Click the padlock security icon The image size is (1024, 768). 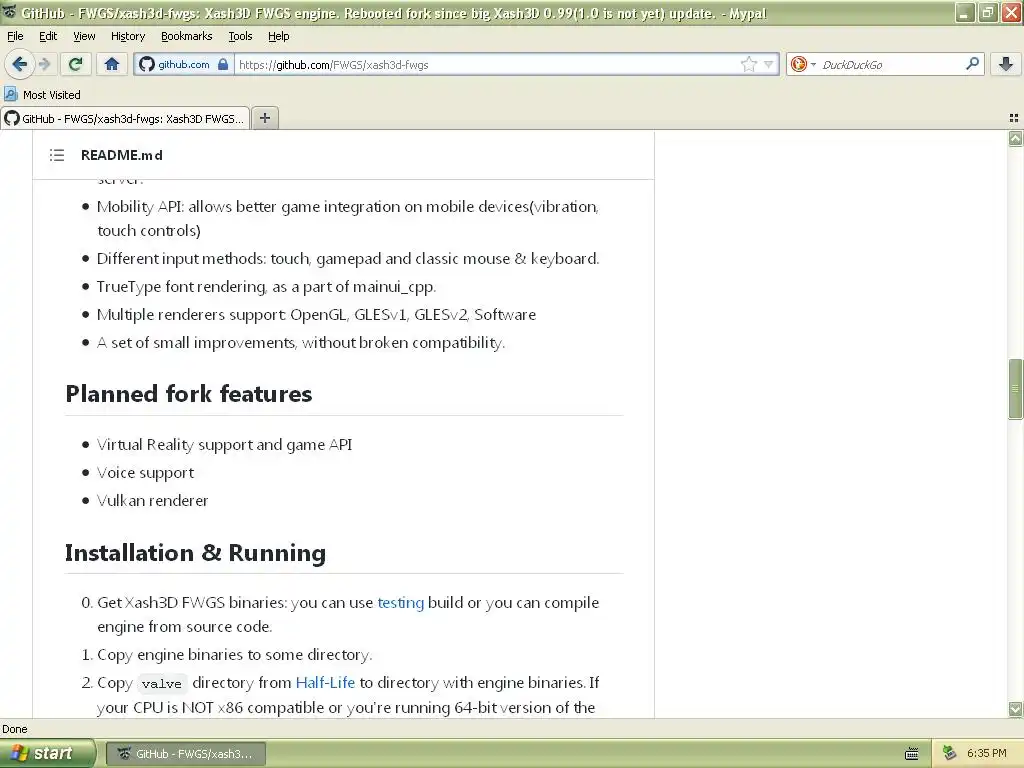click(x=223, y=64)
